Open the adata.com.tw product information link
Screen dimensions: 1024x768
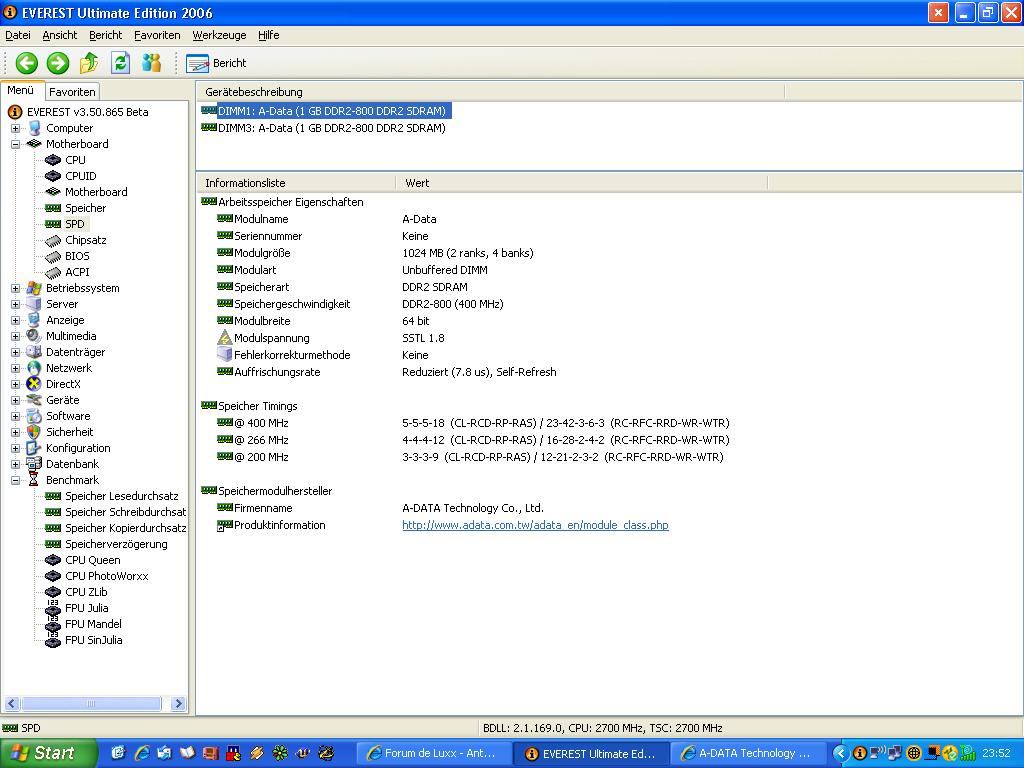click(535, 525)
